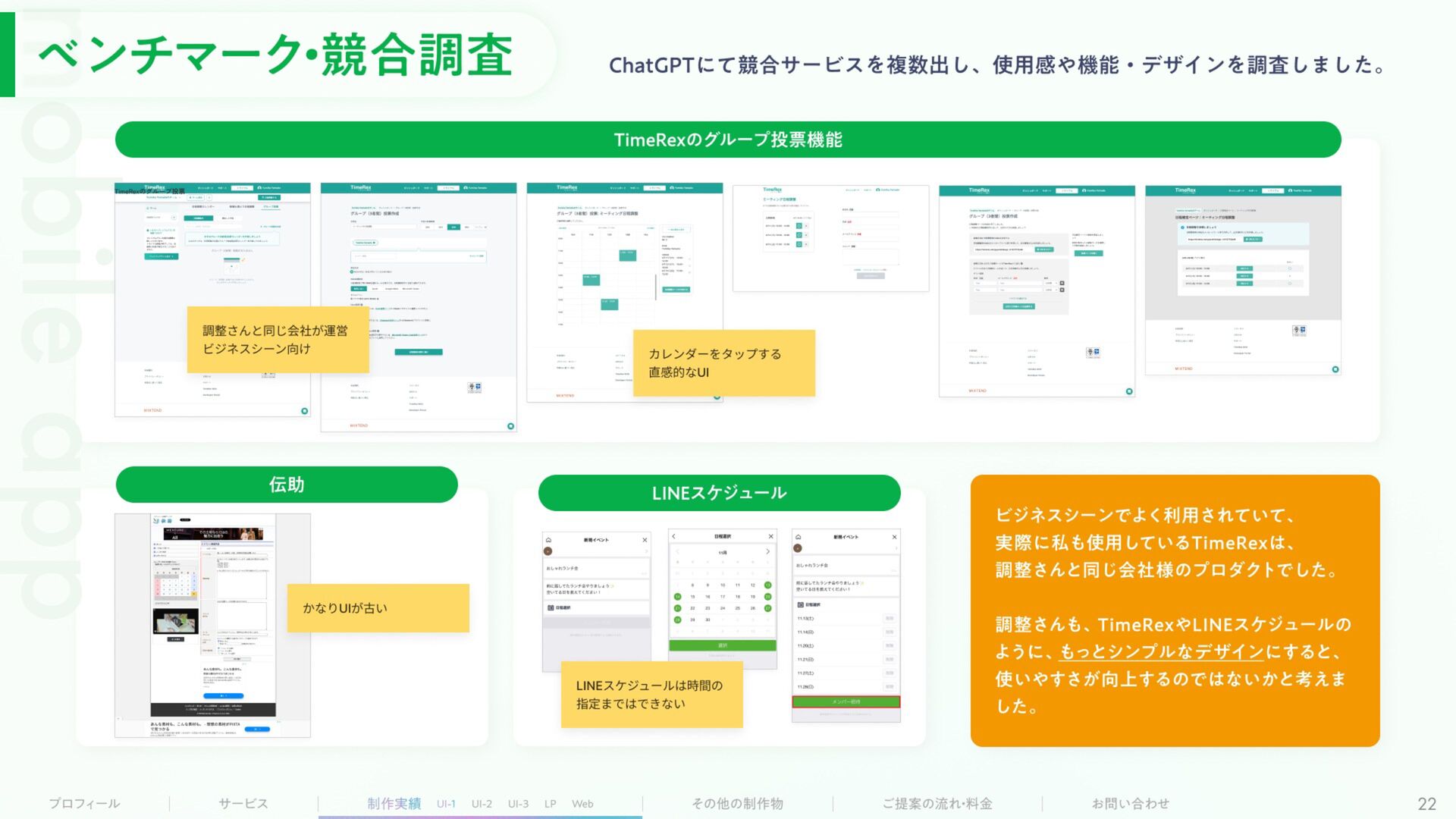Click the red-outlined メンバー招待 button
Viewport: 1456px width, 819px height.
point(846,702)
